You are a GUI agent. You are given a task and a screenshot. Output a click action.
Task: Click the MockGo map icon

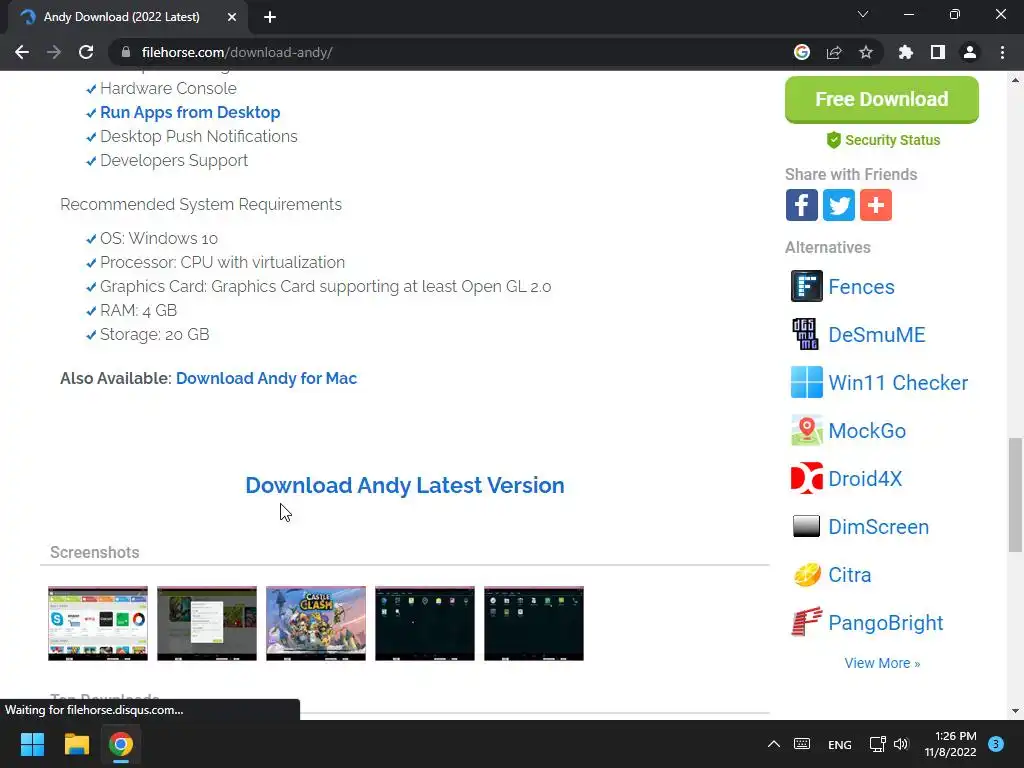(x=807, y=430)
